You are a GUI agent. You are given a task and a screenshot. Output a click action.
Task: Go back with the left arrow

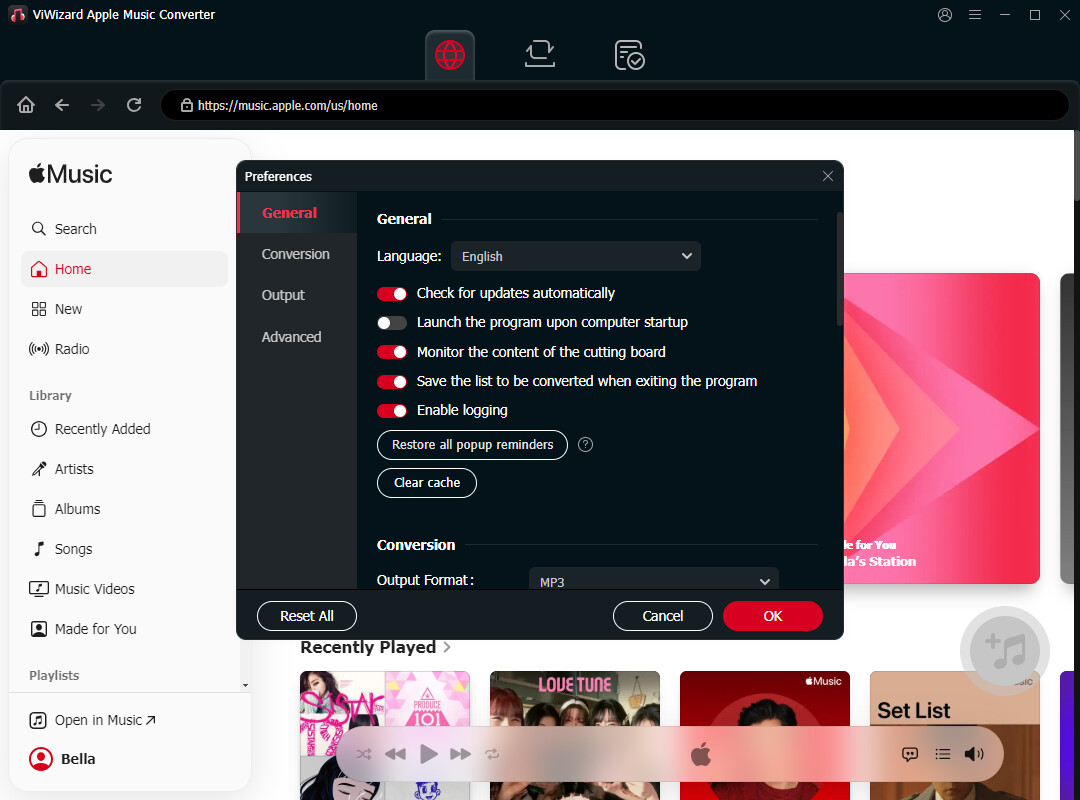62,105
